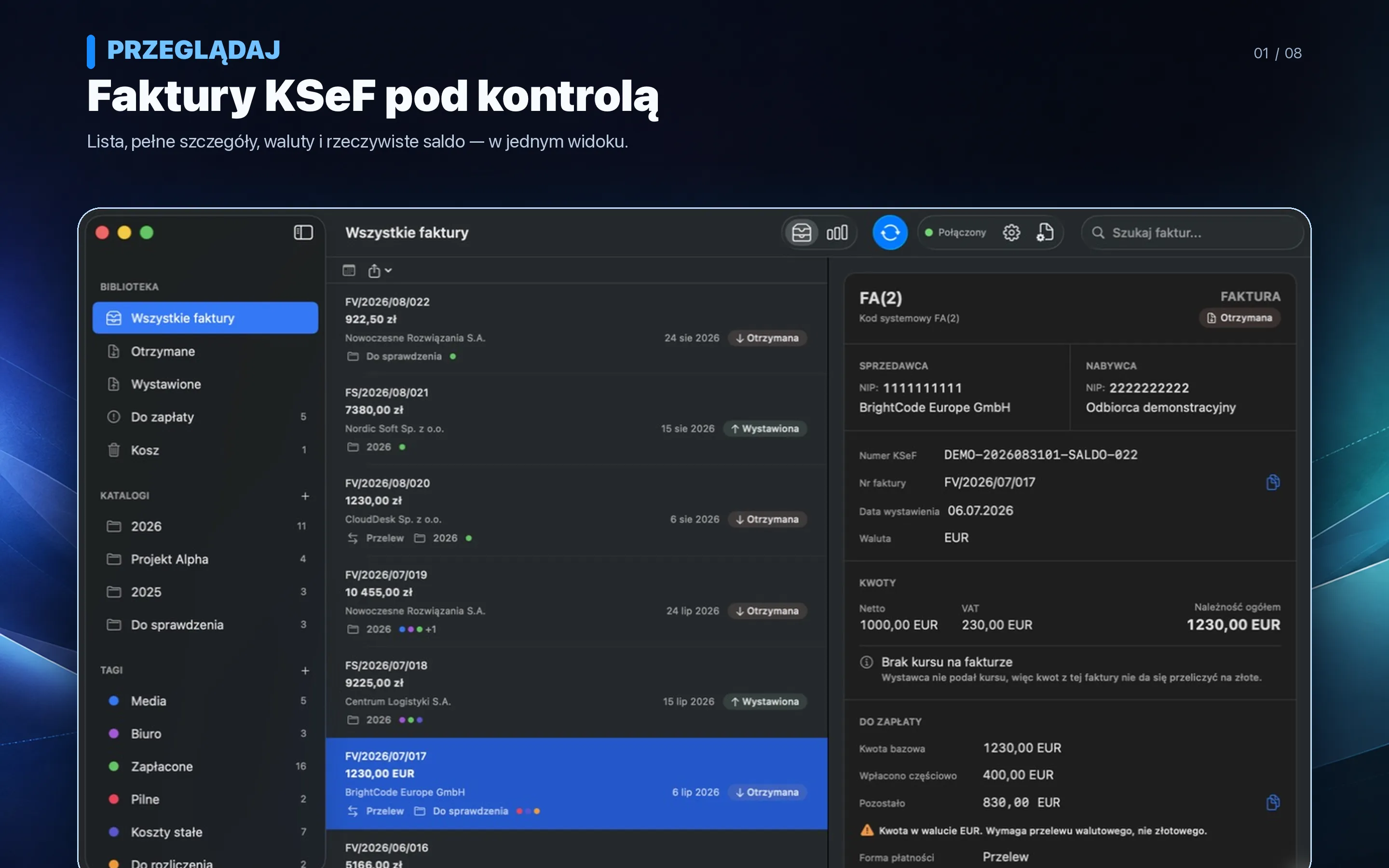
Task: Focus the Szukaj faktur search field
Action: 1192,232
